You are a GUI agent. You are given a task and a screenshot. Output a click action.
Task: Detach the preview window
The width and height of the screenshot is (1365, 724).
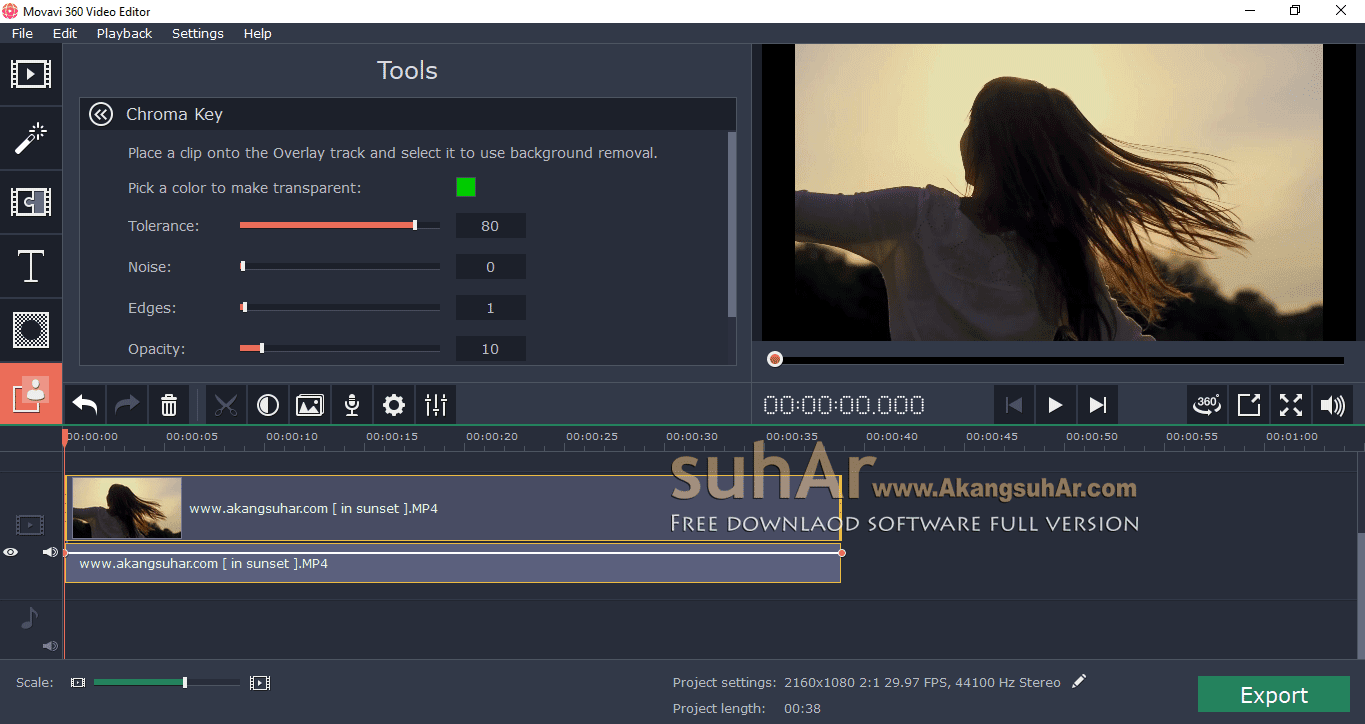[x=1249, y=405]
